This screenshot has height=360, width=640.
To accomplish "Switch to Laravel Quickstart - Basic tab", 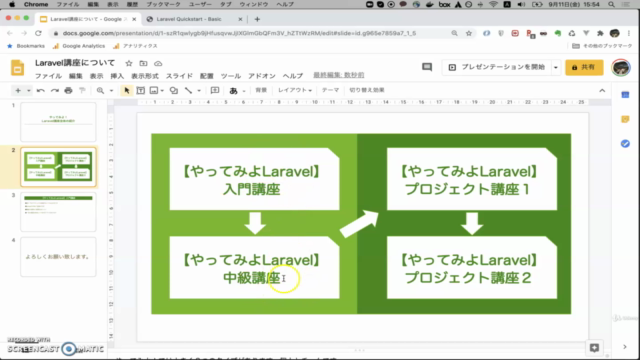I will point(189,19).
